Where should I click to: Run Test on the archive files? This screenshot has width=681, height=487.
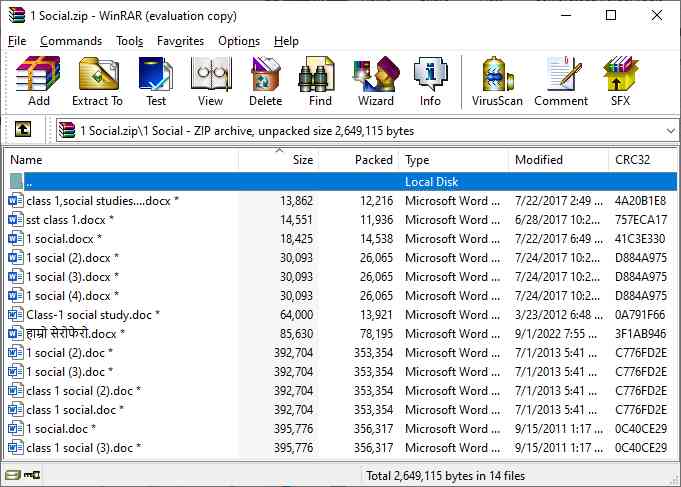(x=156, y=81)
